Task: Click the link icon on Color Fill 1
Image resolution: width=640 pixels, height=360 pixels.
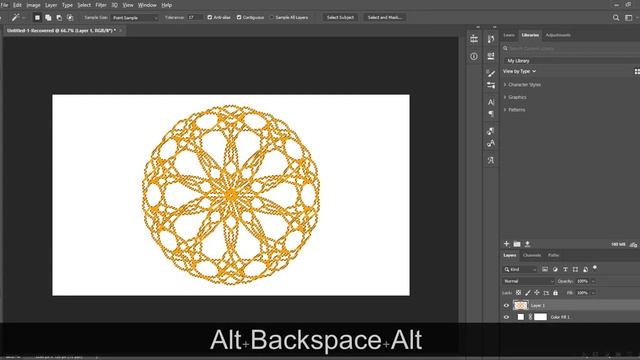Action: tap(530, 317)
